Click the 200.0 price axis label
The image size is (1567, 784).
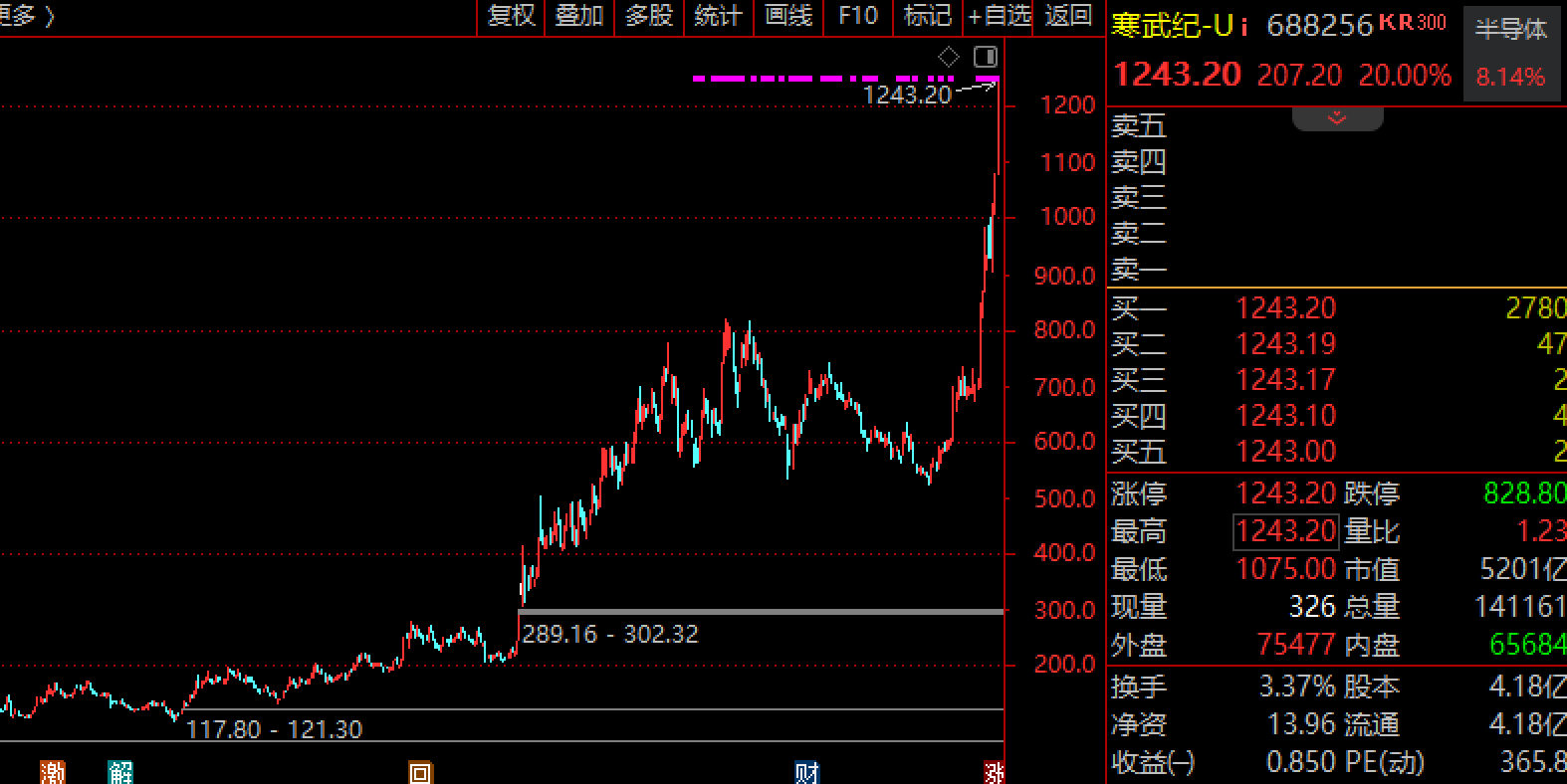(x=1064, y=664)
